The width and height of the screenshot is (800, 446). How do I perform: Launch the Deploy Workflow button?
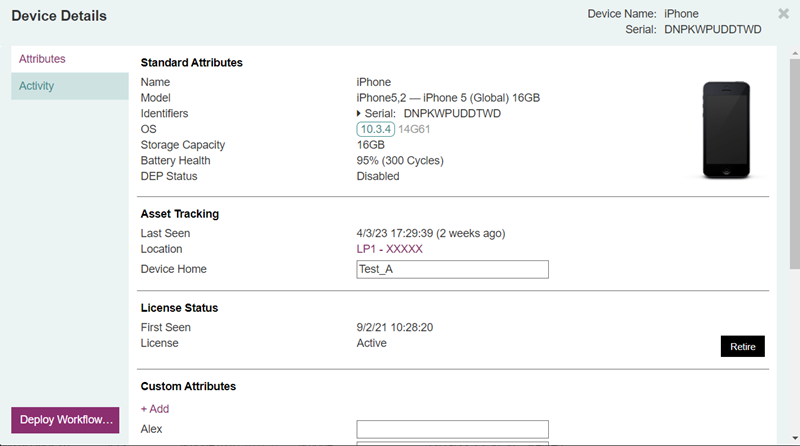pos(67,419)
